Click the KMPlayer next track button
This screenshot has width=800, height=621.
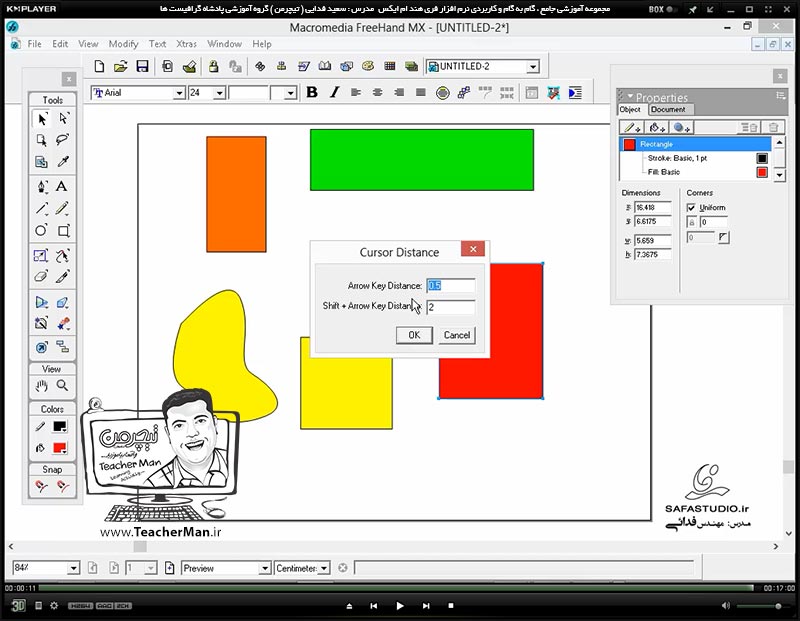tap(426, 606)
